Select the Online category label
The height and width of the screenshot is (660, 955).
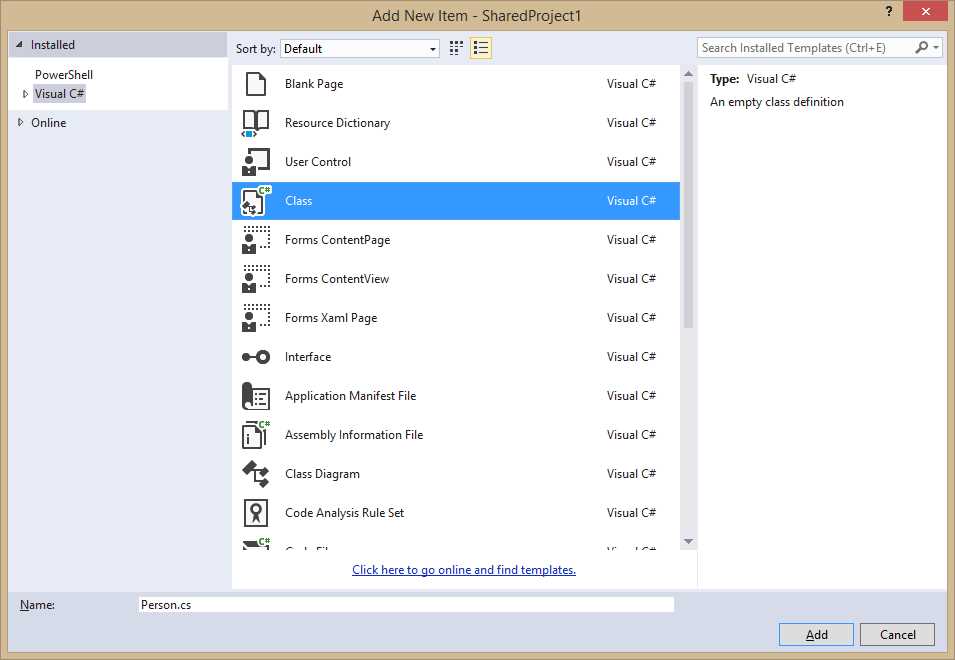(49, 122)
